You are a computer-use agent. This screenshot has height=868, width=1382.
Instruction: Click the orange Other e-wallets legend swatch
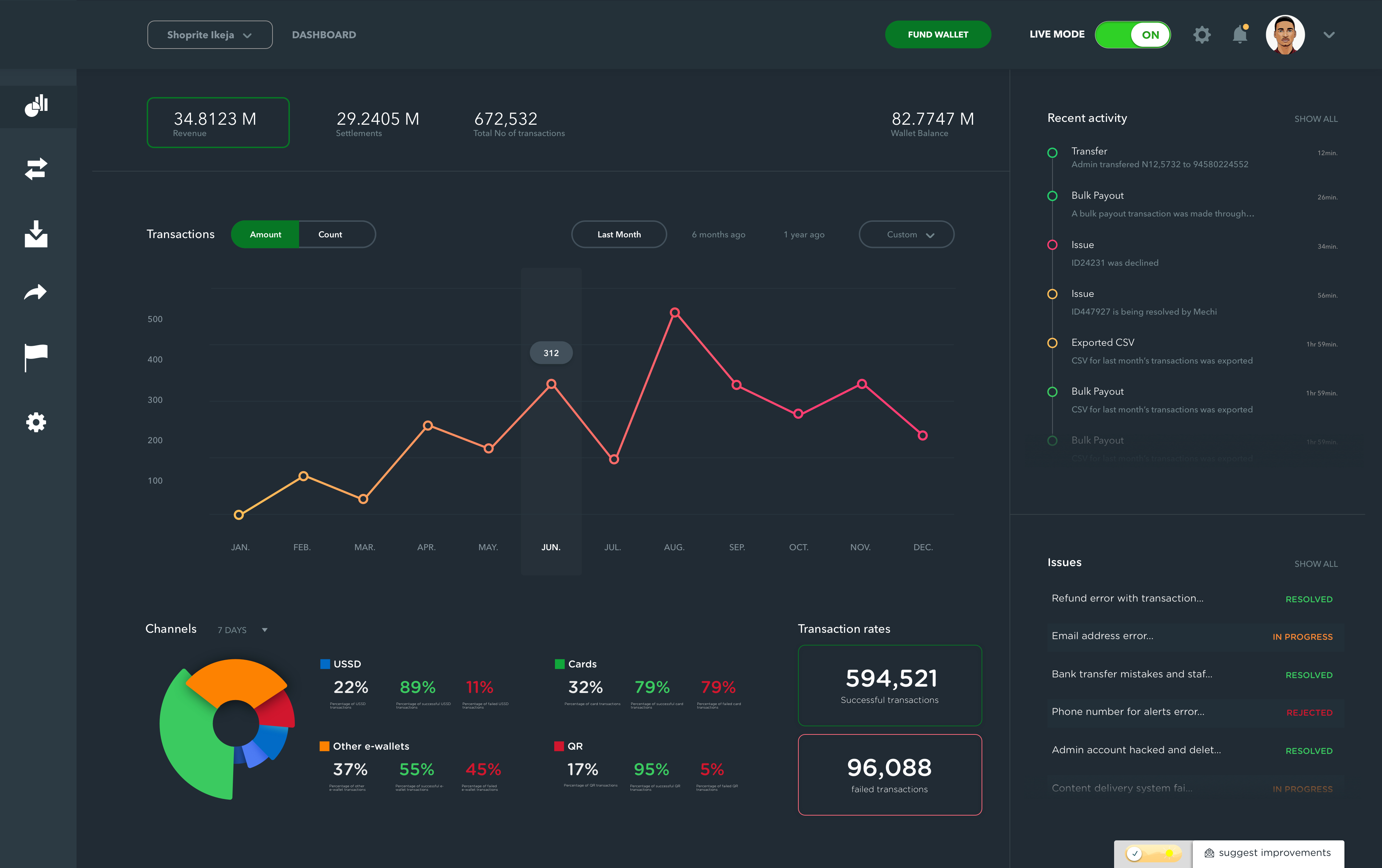(x=324, y=746)
